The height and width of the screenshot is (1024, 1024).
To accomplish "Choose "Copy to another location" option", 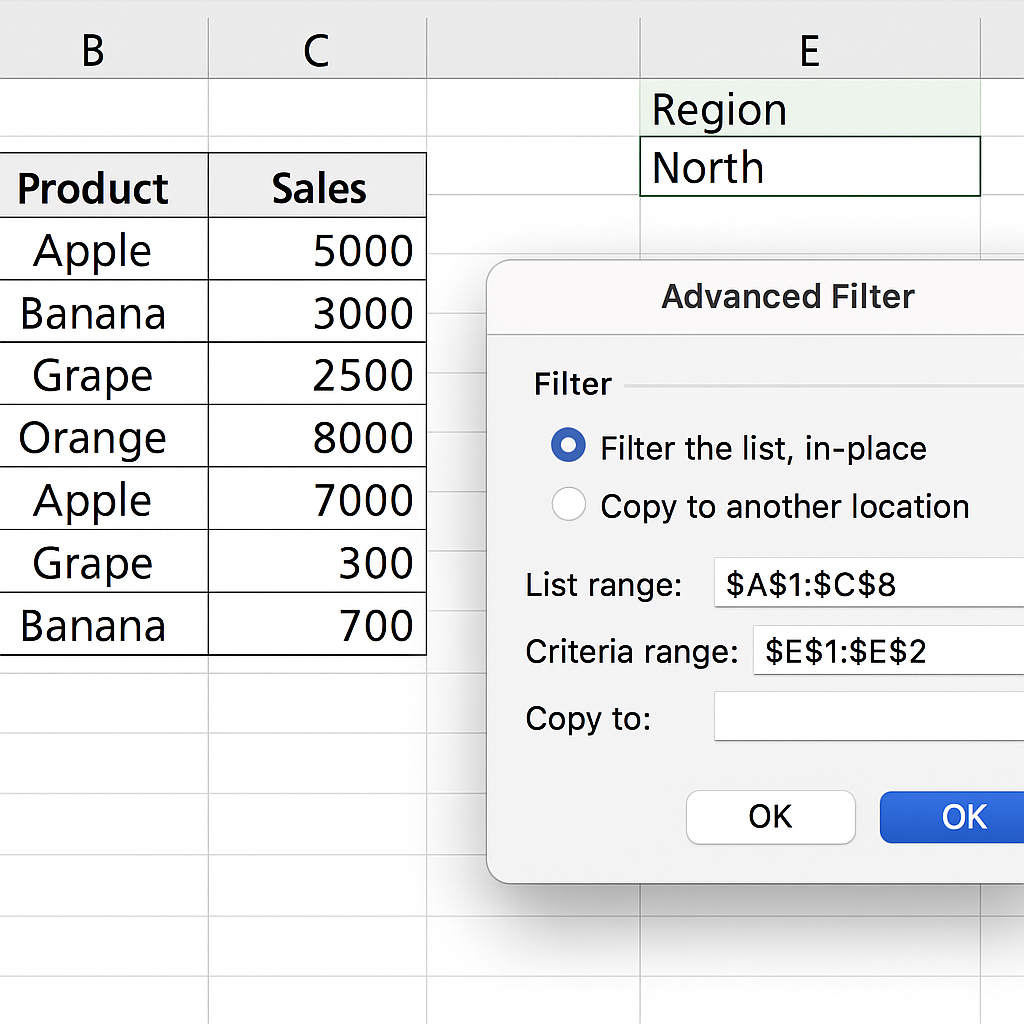I will 568,506.
